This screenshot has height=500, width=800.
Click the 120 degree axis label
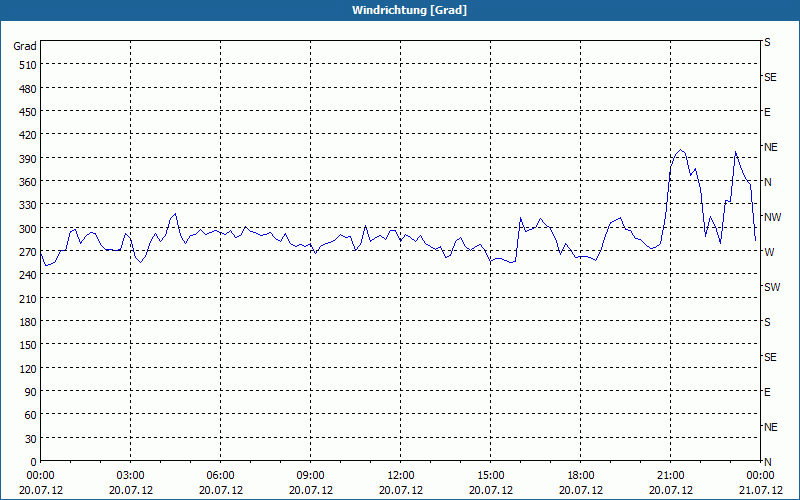(28, 368)
